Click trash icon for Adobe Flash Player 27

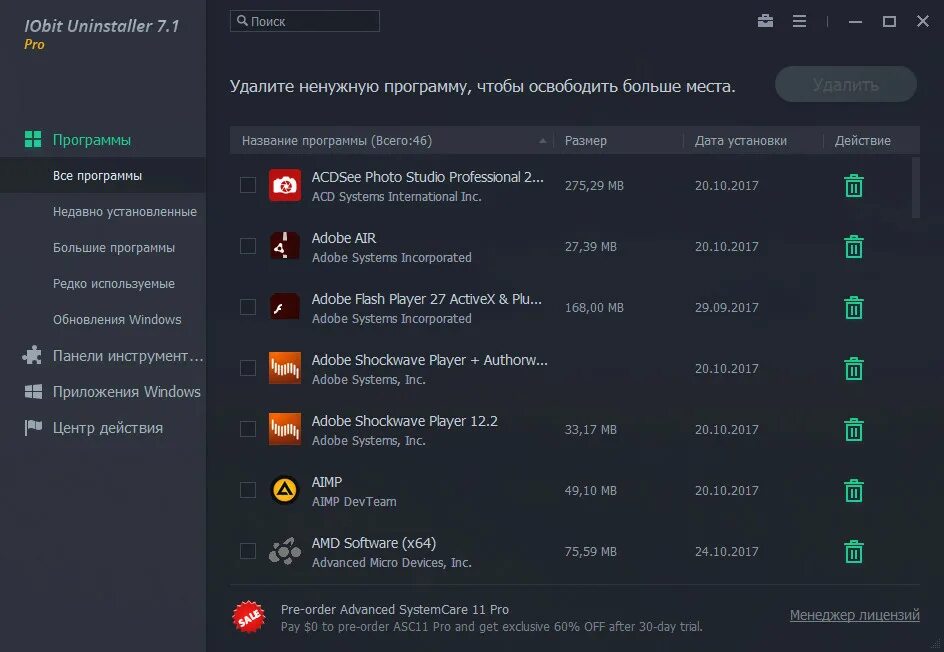coord(854,308)
